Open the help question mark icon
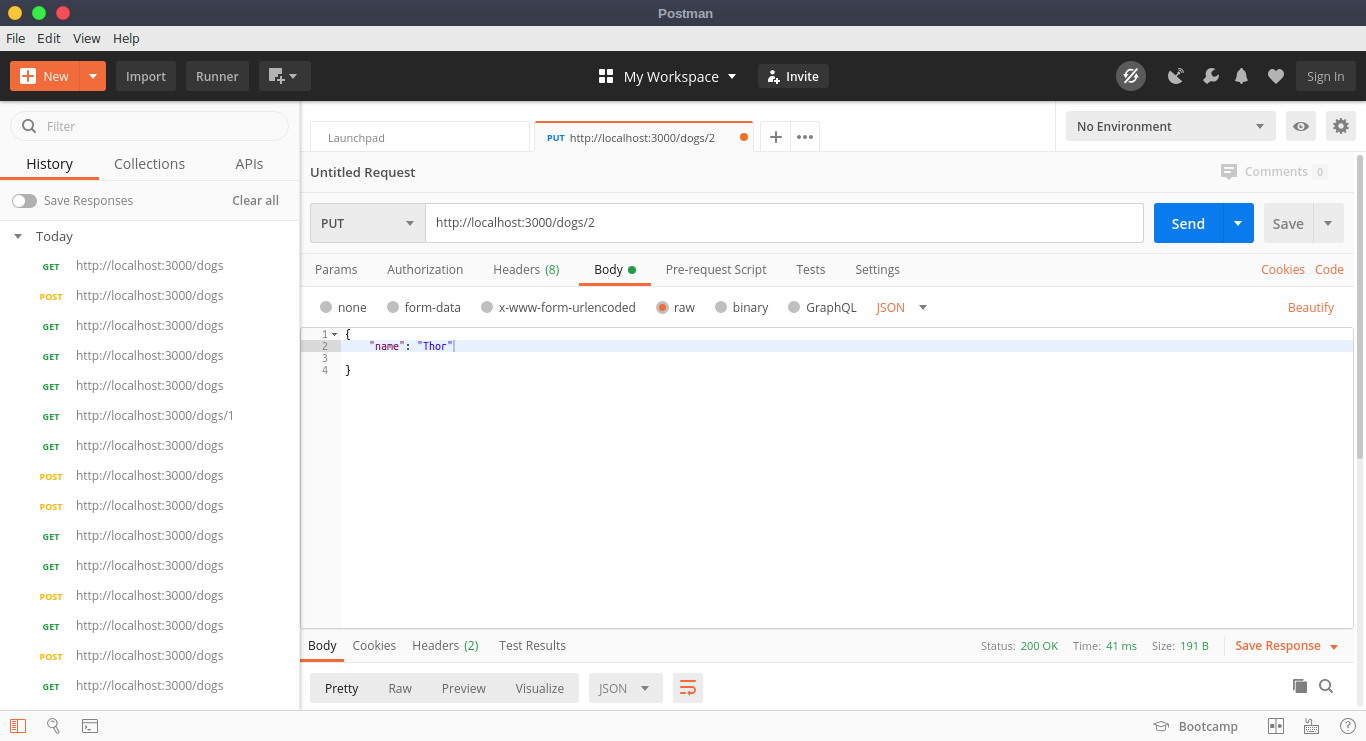The image size is (1366, 741). coord(1347,726)
